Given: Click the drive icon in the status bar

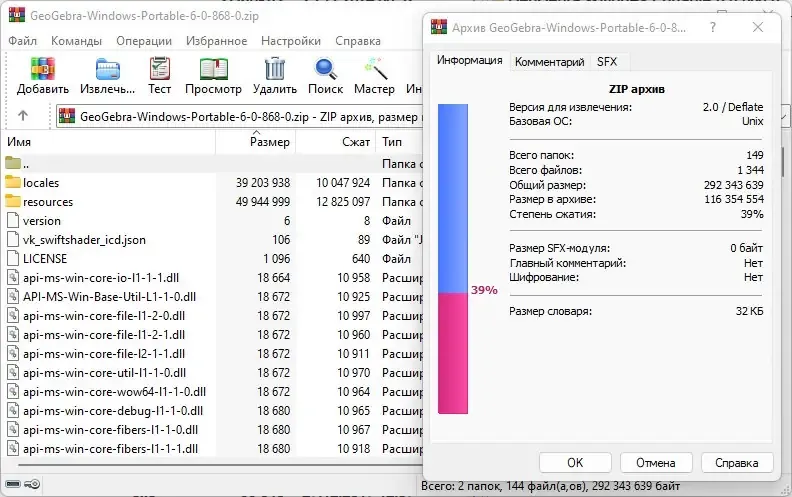Looking at the screenshot, I should pyautogui.click(x=13, y=484).
